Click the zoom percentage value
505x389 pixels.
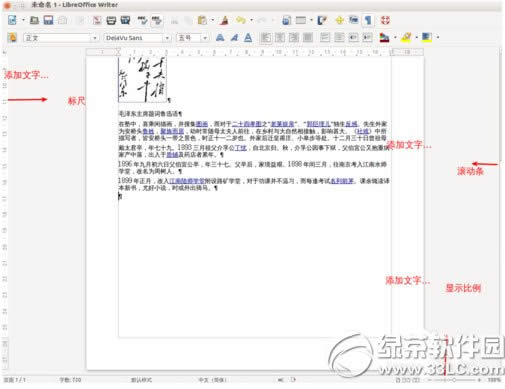click(494, 380)
